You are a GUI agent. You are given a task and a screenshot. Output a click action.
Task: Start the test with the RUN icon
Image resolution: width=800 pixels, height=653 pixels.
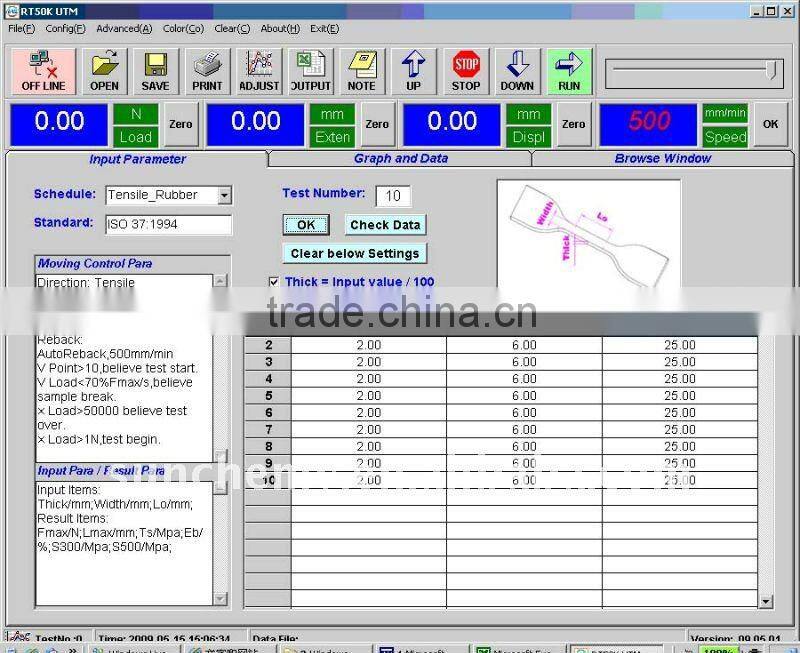click(568, 70)
